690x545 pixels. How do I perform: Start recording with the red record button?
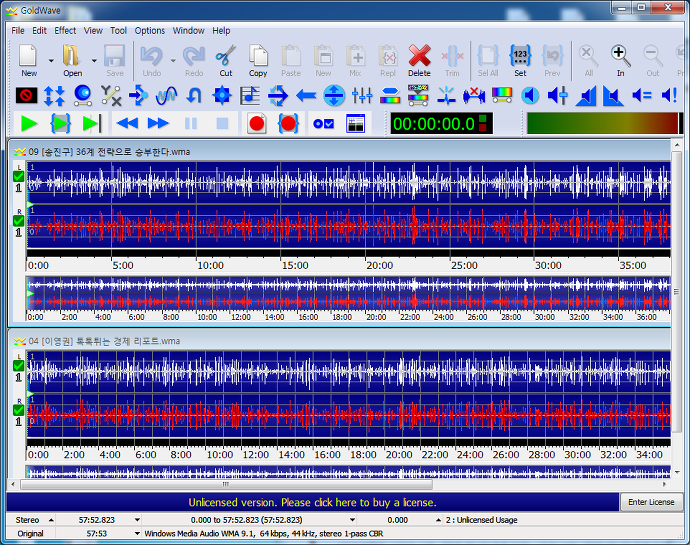click(257, 124)
